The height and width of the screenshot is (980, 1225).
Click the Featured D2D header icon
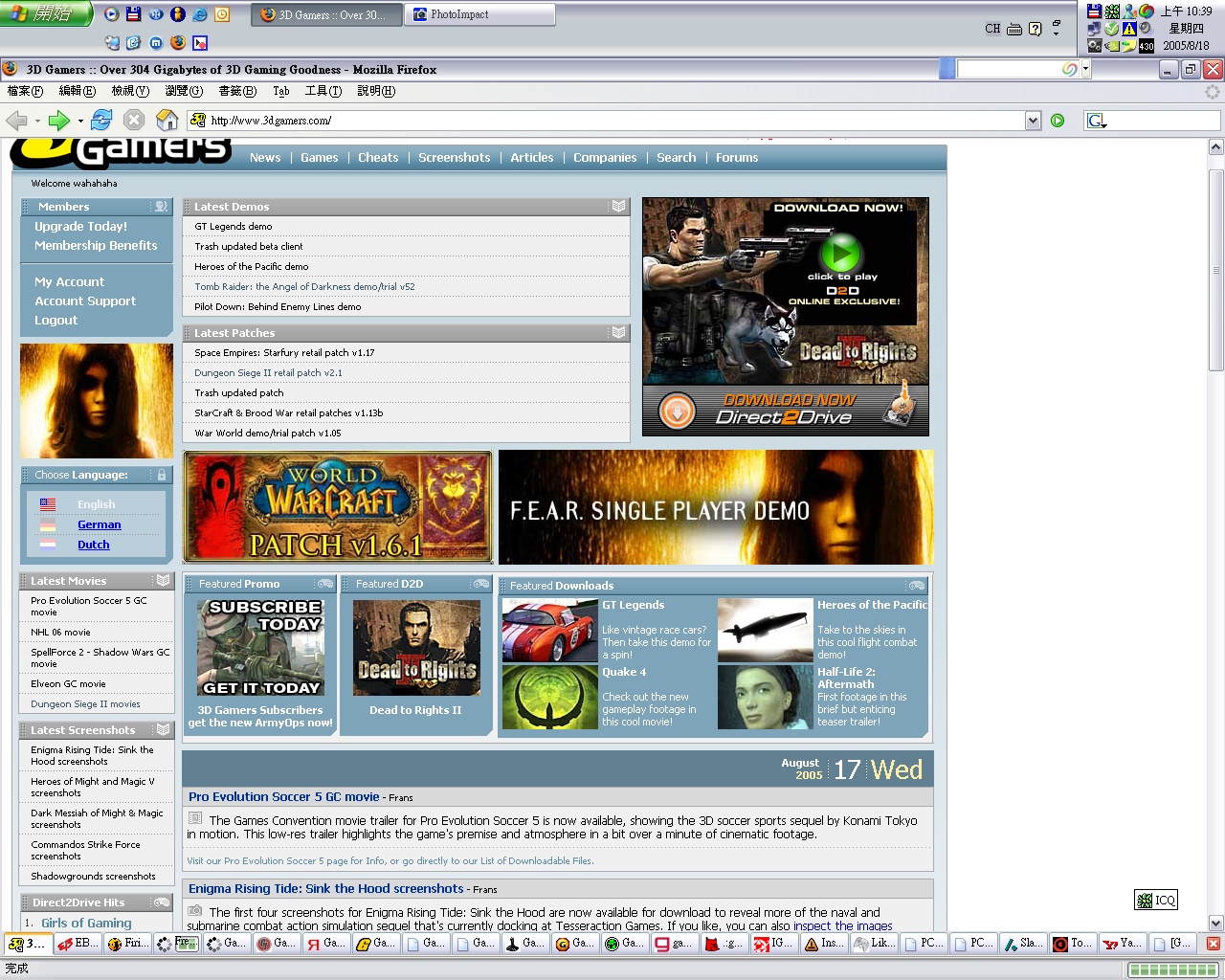point(480,584)
